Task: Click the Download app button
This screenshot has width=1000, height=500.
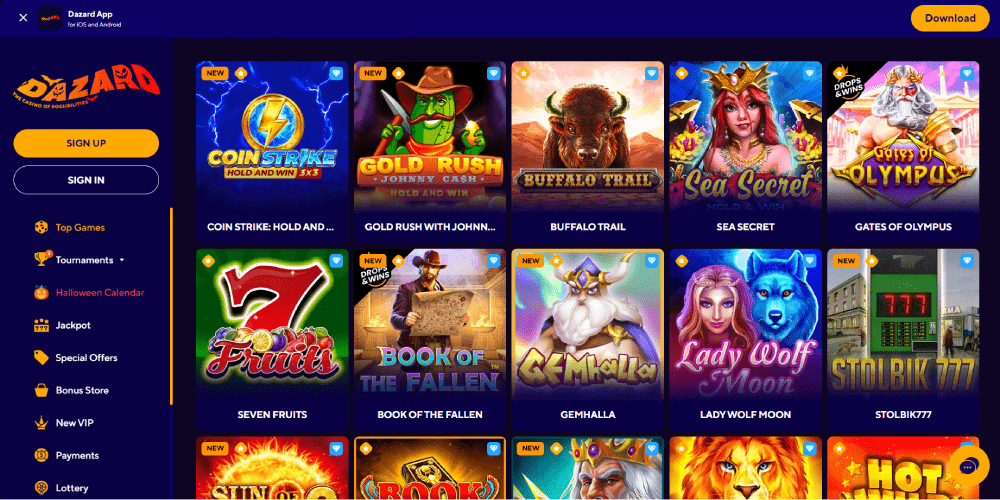Action: click(950, 18)
